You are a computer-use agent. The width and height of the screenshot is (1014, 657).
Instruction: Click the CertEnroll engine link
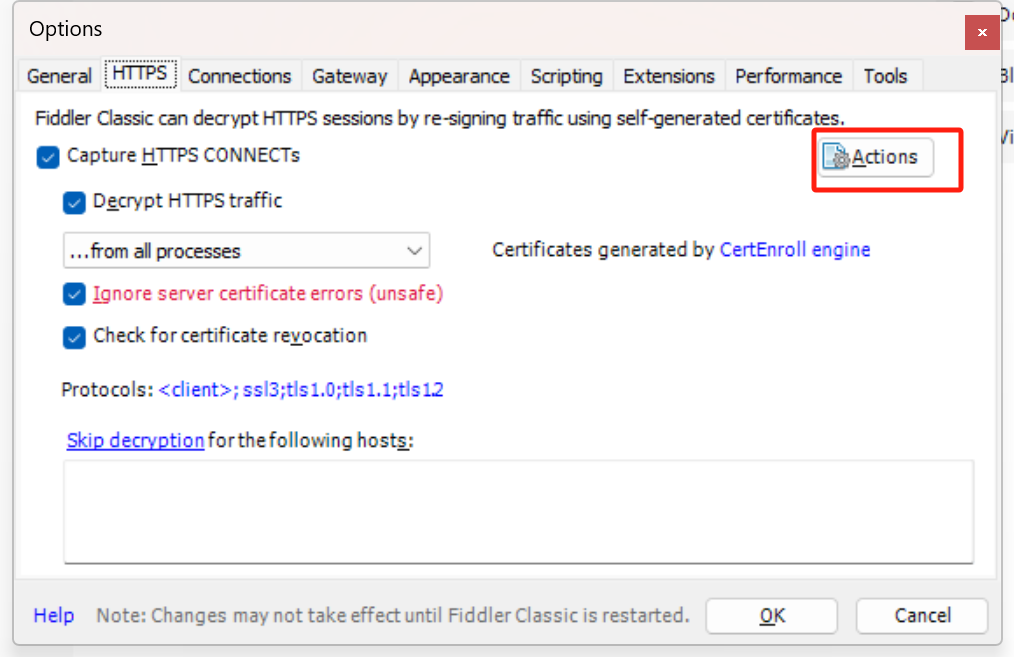(795, 250)
